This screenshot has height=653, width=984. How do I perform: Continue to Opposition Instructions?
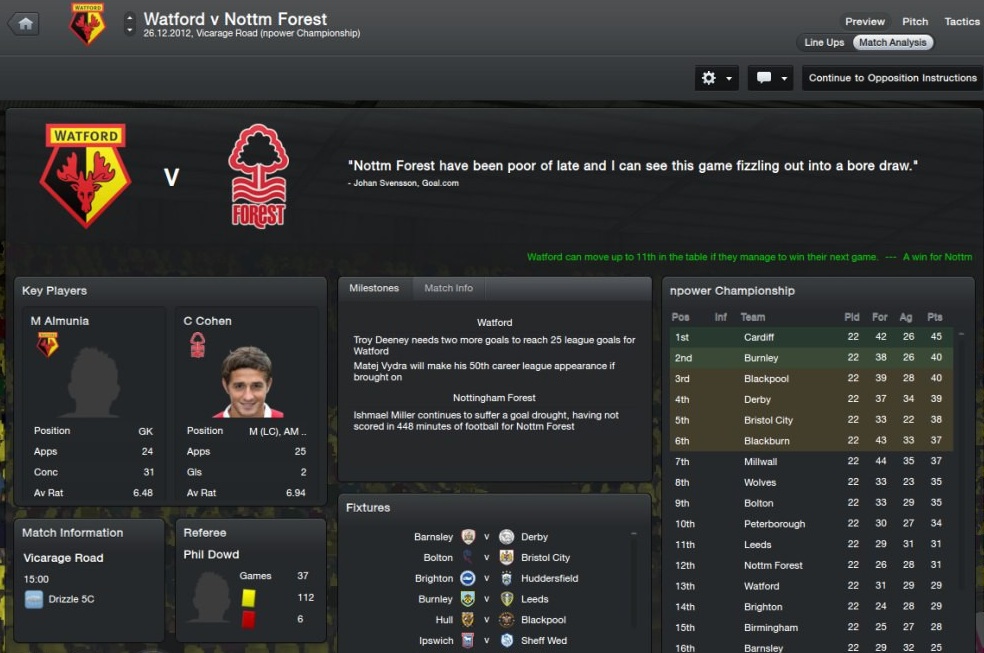tap(892, 78)
